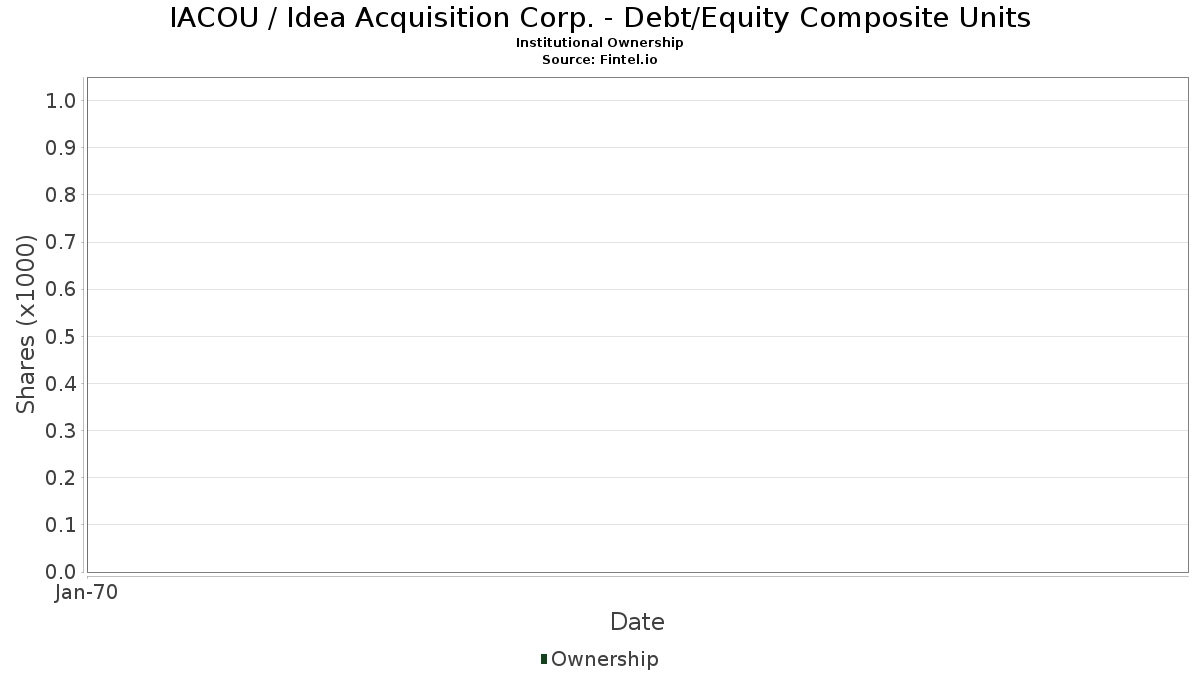Click the green Ownership legend color swatch
Viewport: 1200px width, 675px height.
pyautogui.click(x=544, y=658)
